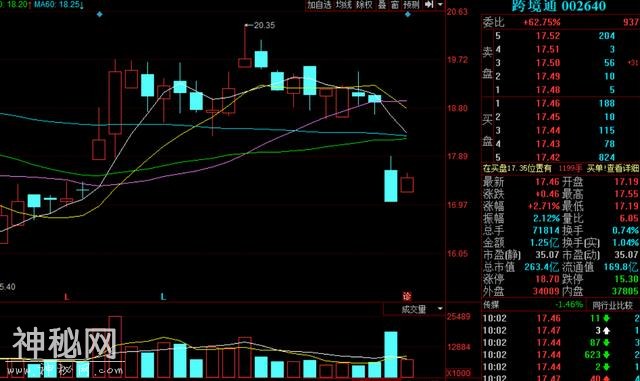
Task: Click the arrow-to-bar icon in chart toolbar
Action: (429, 4)
